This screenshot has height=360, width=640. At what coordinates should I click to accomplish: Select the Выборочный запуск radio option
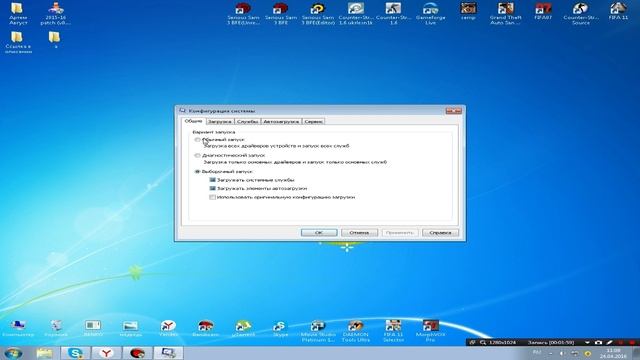[197, 172]
